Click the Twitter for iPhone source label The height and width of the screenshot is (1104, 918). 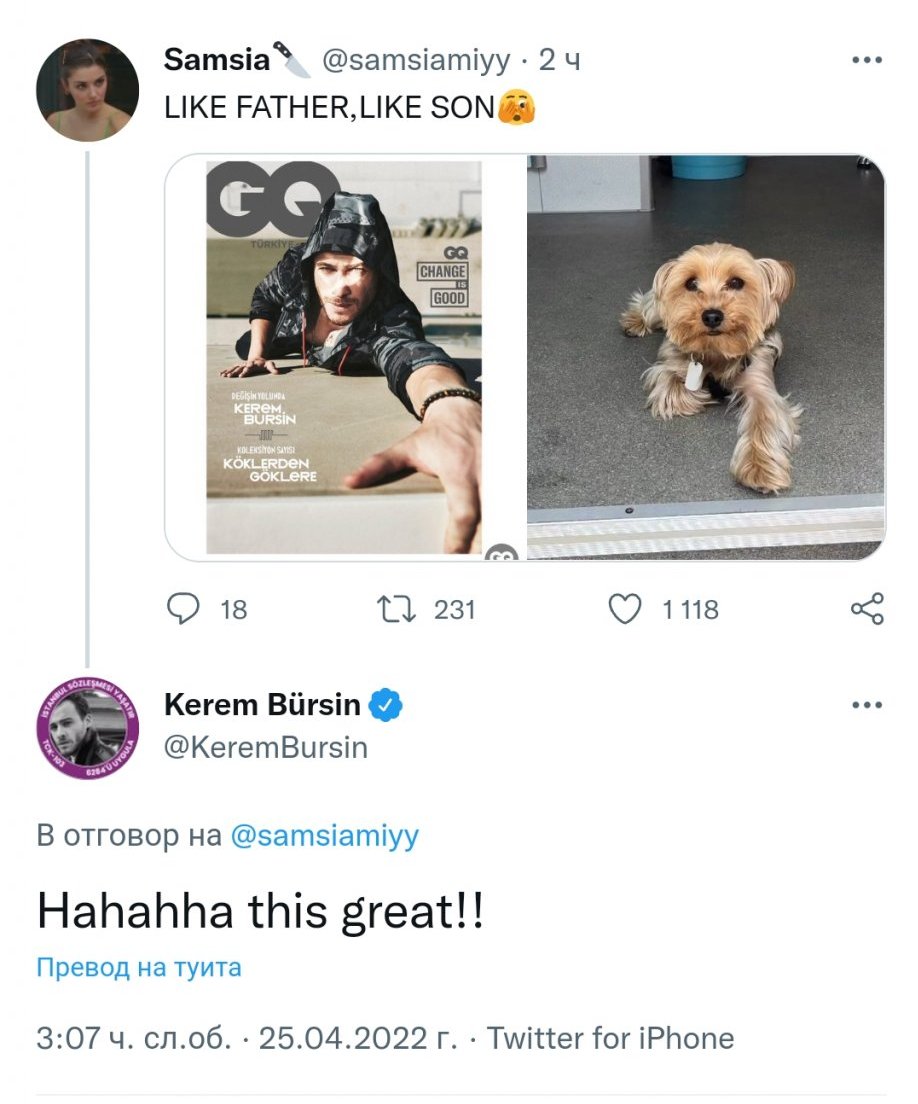pyautogui.click(x=611, y=1039)
